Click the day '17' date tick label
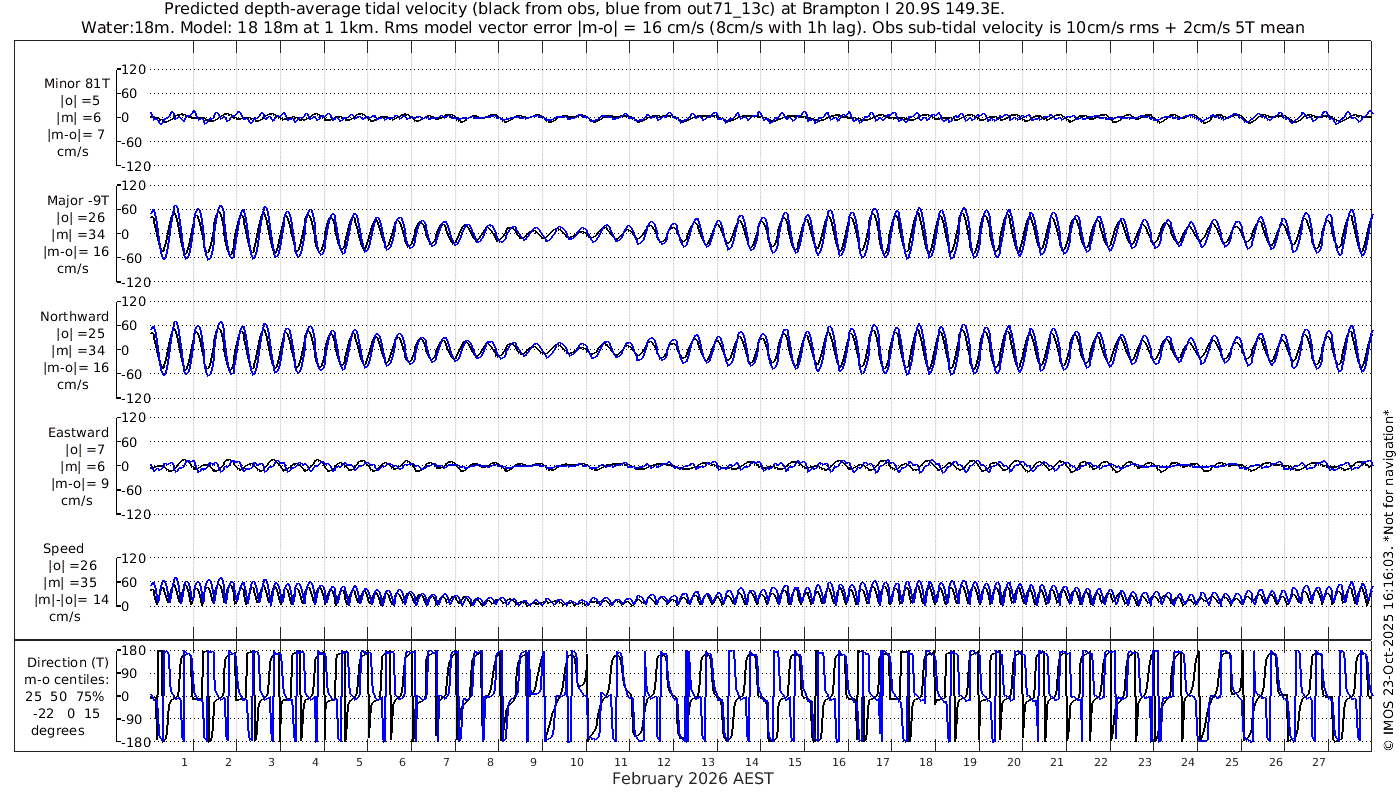Image resolution: width=1400 pixels, height=800 pixels. pos(882,762)
